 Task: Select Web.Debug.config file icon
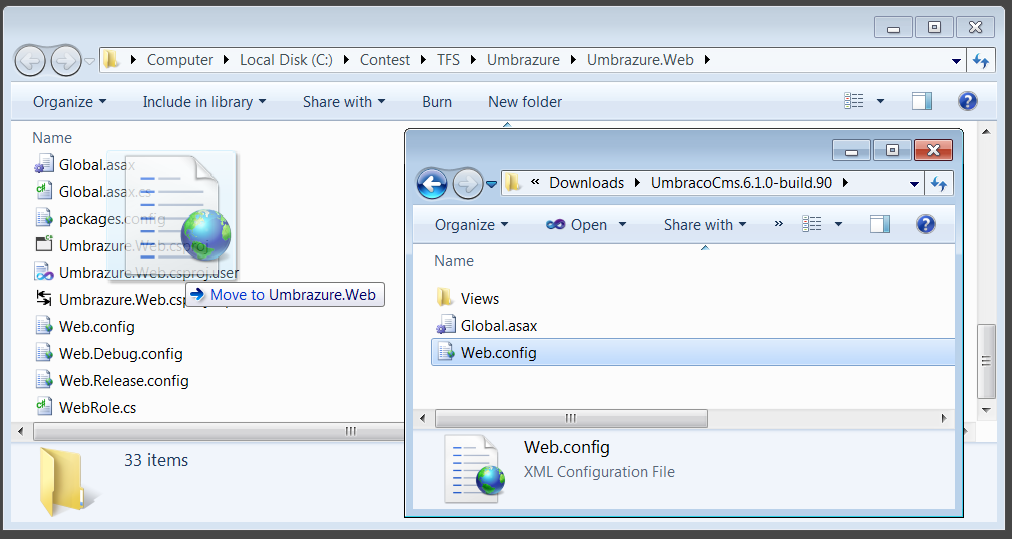[43, 353]
